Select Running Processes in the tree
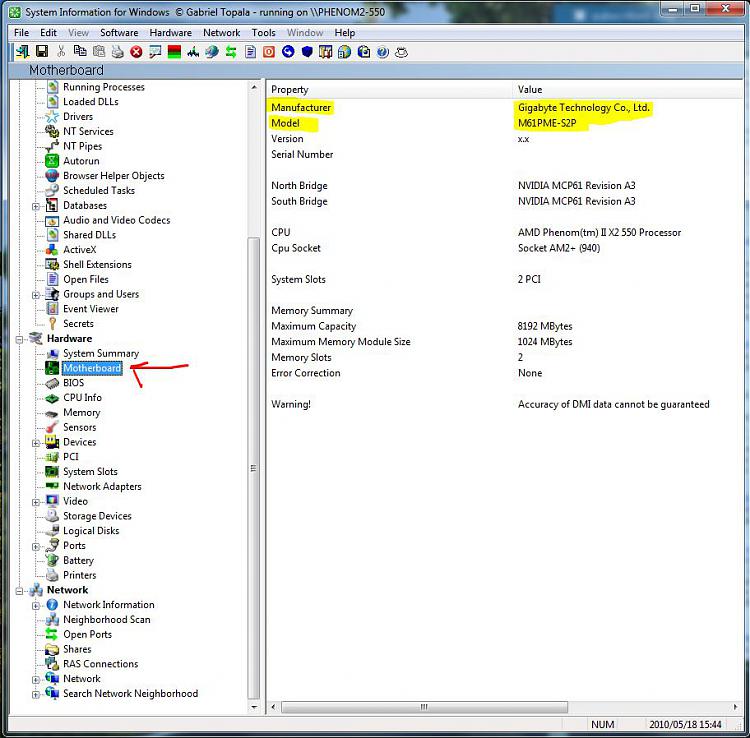Image resolution: width=750 pixels, height=738 pixels. pyautogui.click(x=104, y=87)
